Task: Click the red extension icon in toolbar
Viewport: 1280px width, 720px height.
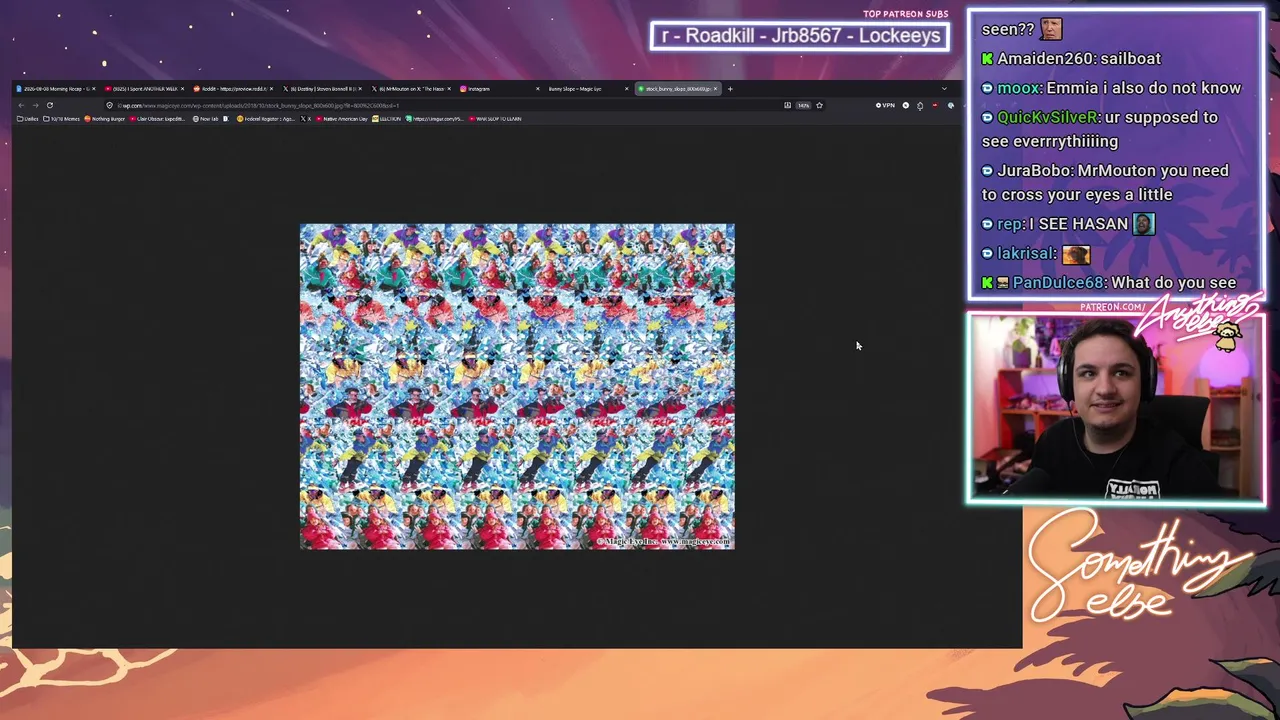Action: click(x=935, y=105)
